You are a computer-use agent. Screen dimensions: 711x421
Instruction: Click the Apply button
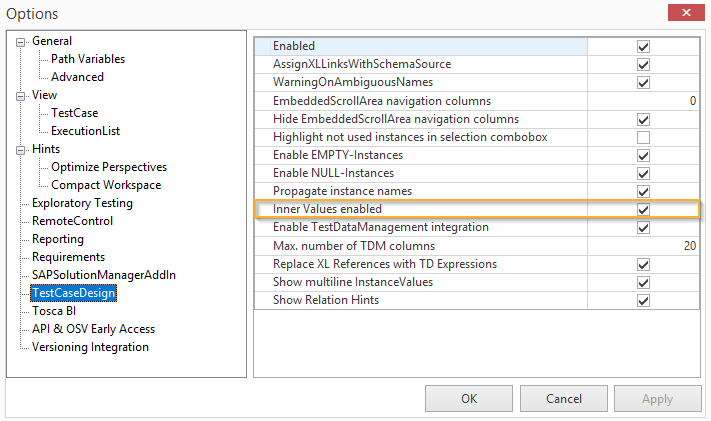pyautogui.click(x=657, y=398)
